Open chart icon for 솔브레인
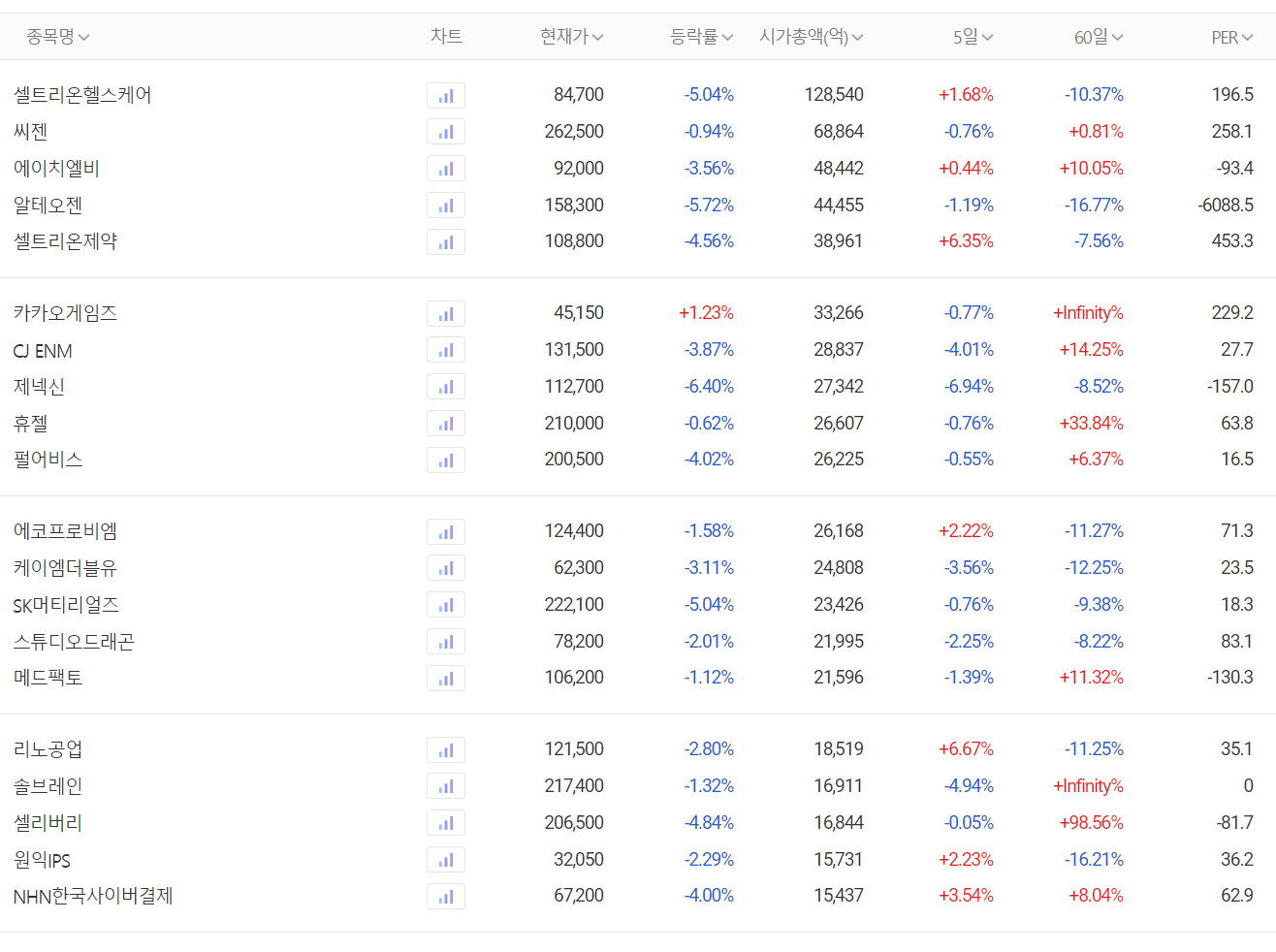The width and height of the screenshot is (1276, 952). [446, 786]
